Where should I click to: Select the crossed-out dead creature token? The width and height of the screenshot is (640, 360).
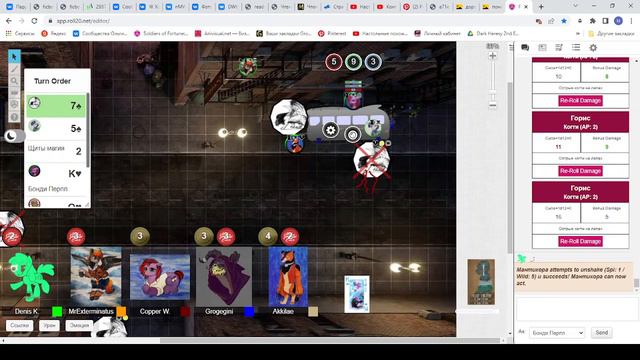(x=371, y=161)
